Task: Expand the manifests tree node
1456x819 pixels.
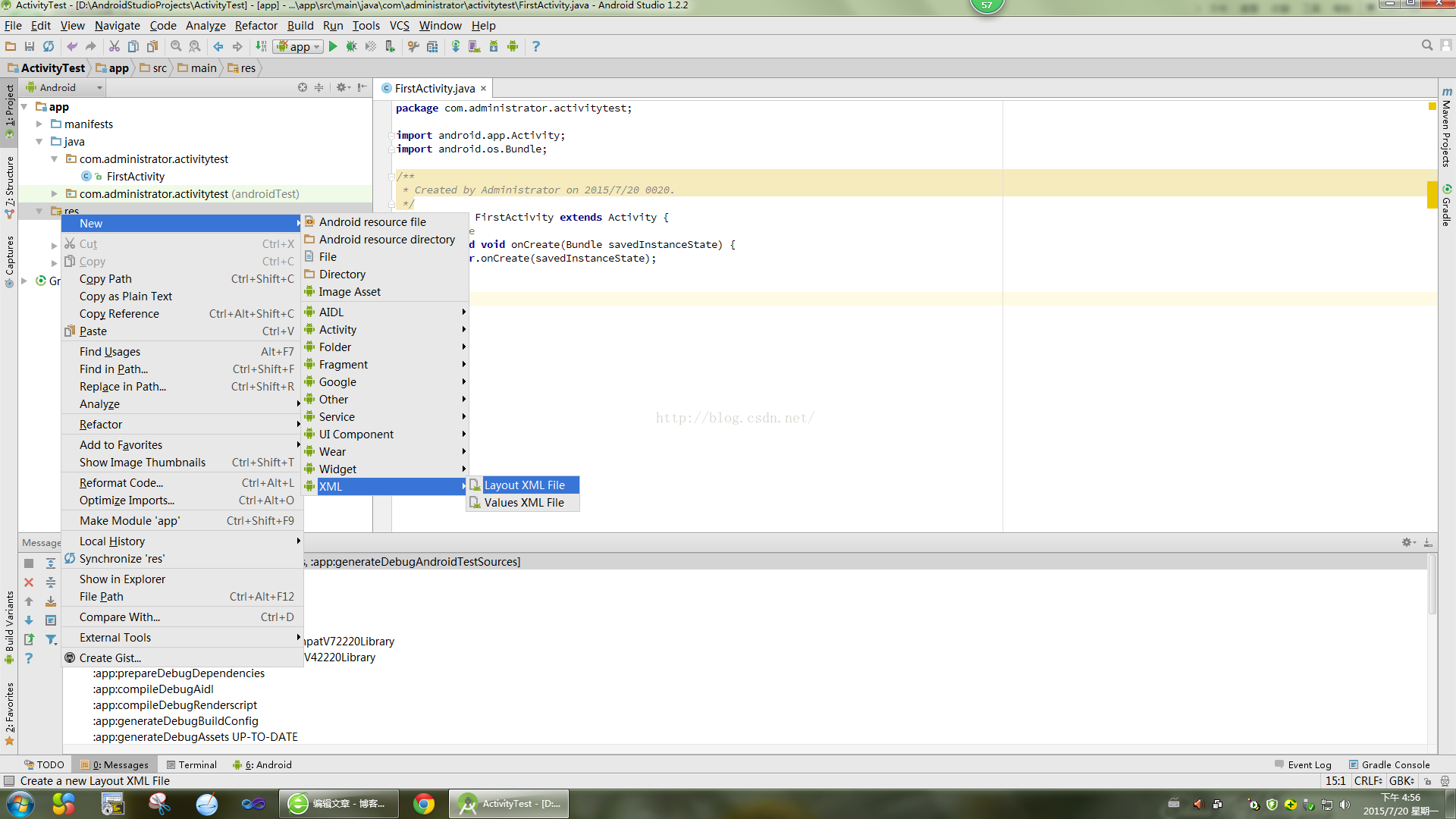Action: click(x=39, y=124)
